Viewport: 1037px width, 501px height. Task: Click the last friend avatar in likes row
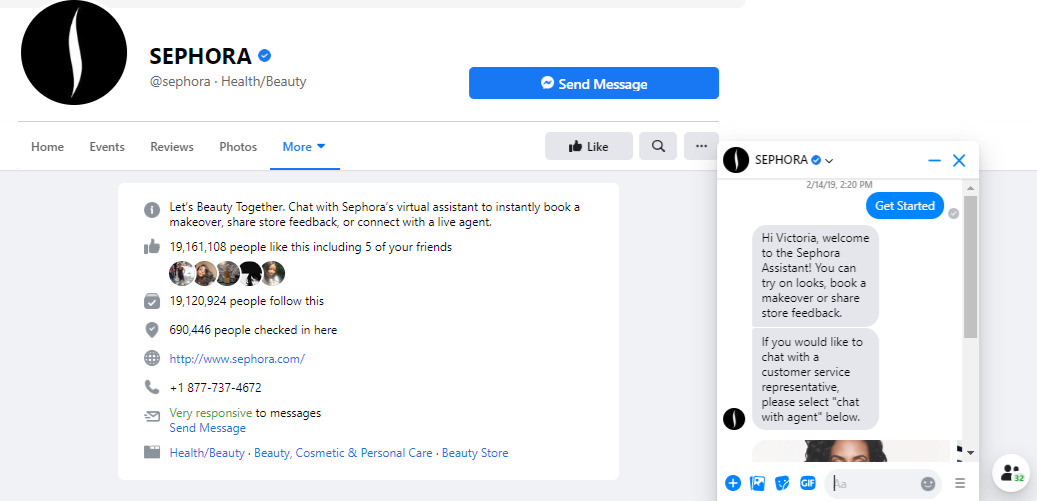pos(273,273)
